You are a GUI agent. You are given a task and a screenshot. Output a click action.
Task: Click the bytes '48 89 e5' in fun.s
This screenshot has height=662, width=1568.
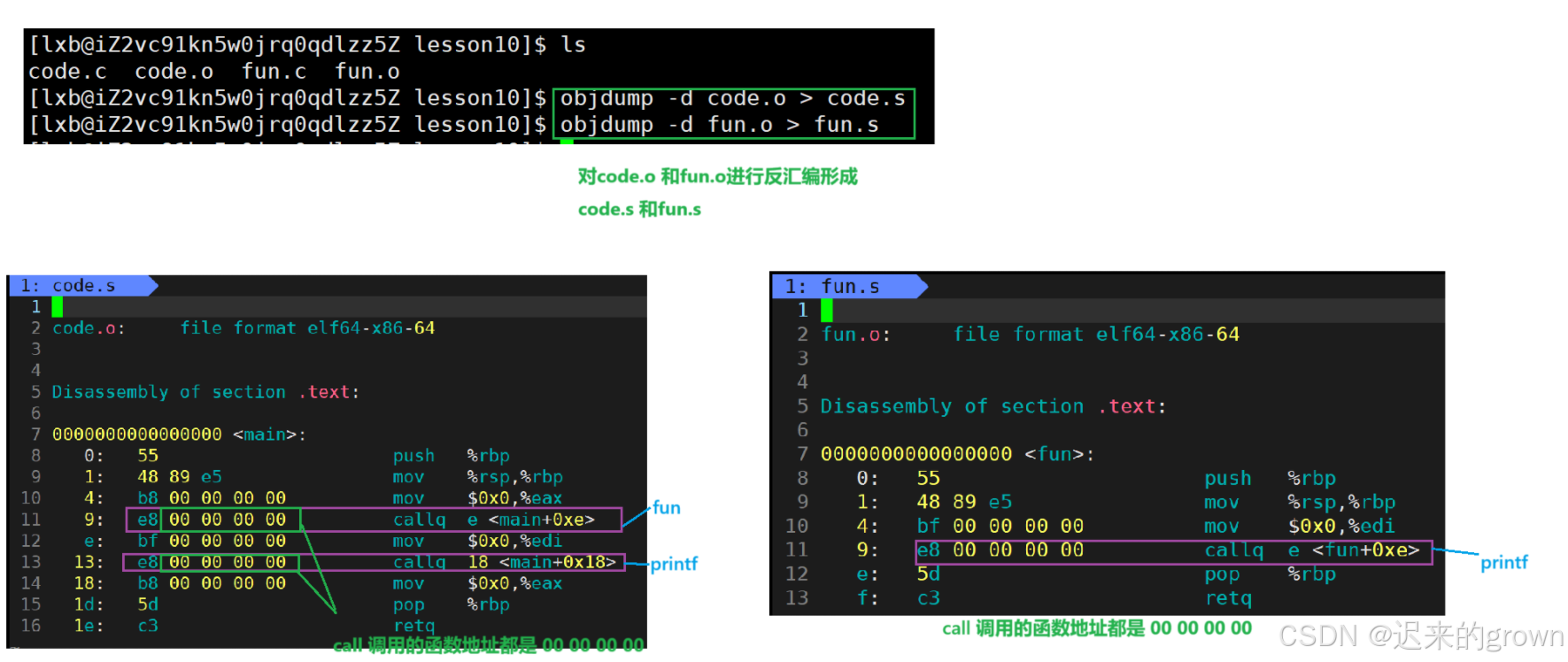[x=964, y=502]
